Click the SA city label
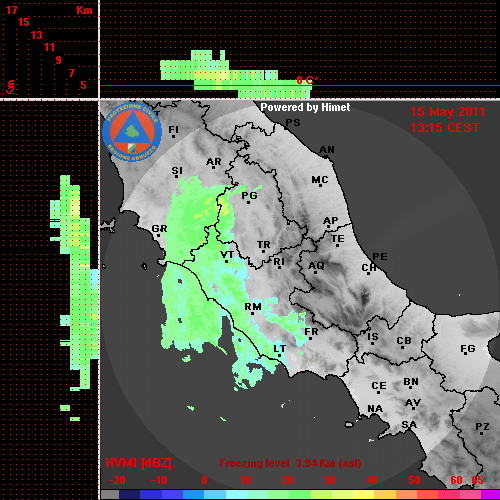The width and height of the screenshot is (500, 500). coord(409,425)
